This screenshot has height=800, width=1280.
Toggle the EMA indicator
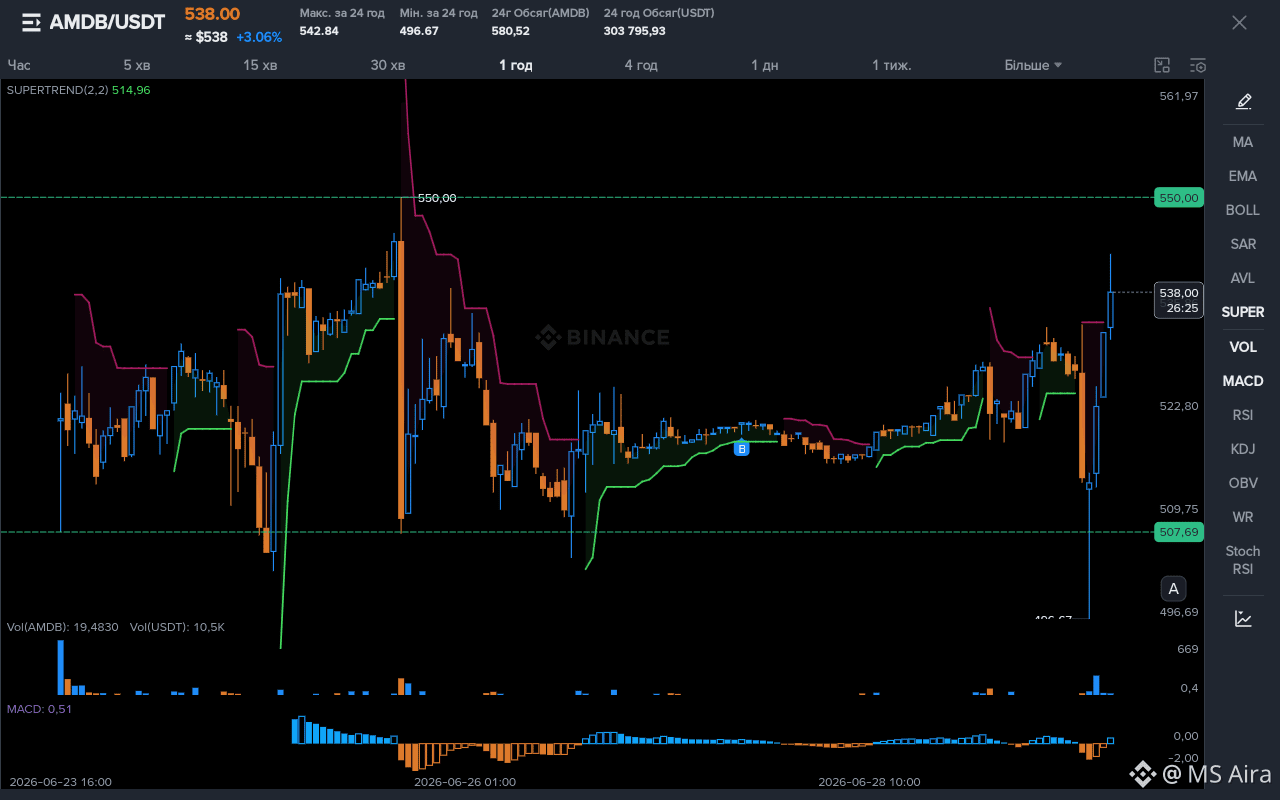[x=1243, y=176]
